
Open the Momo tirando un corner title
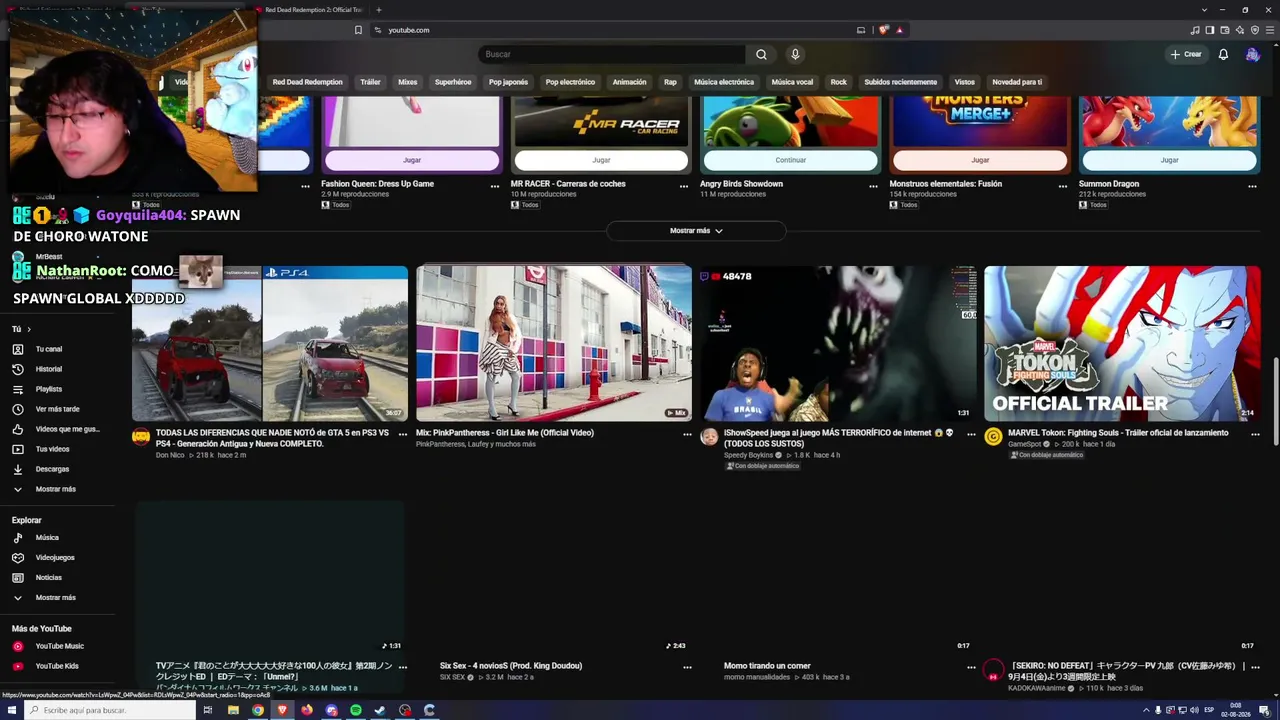[767, 666]
